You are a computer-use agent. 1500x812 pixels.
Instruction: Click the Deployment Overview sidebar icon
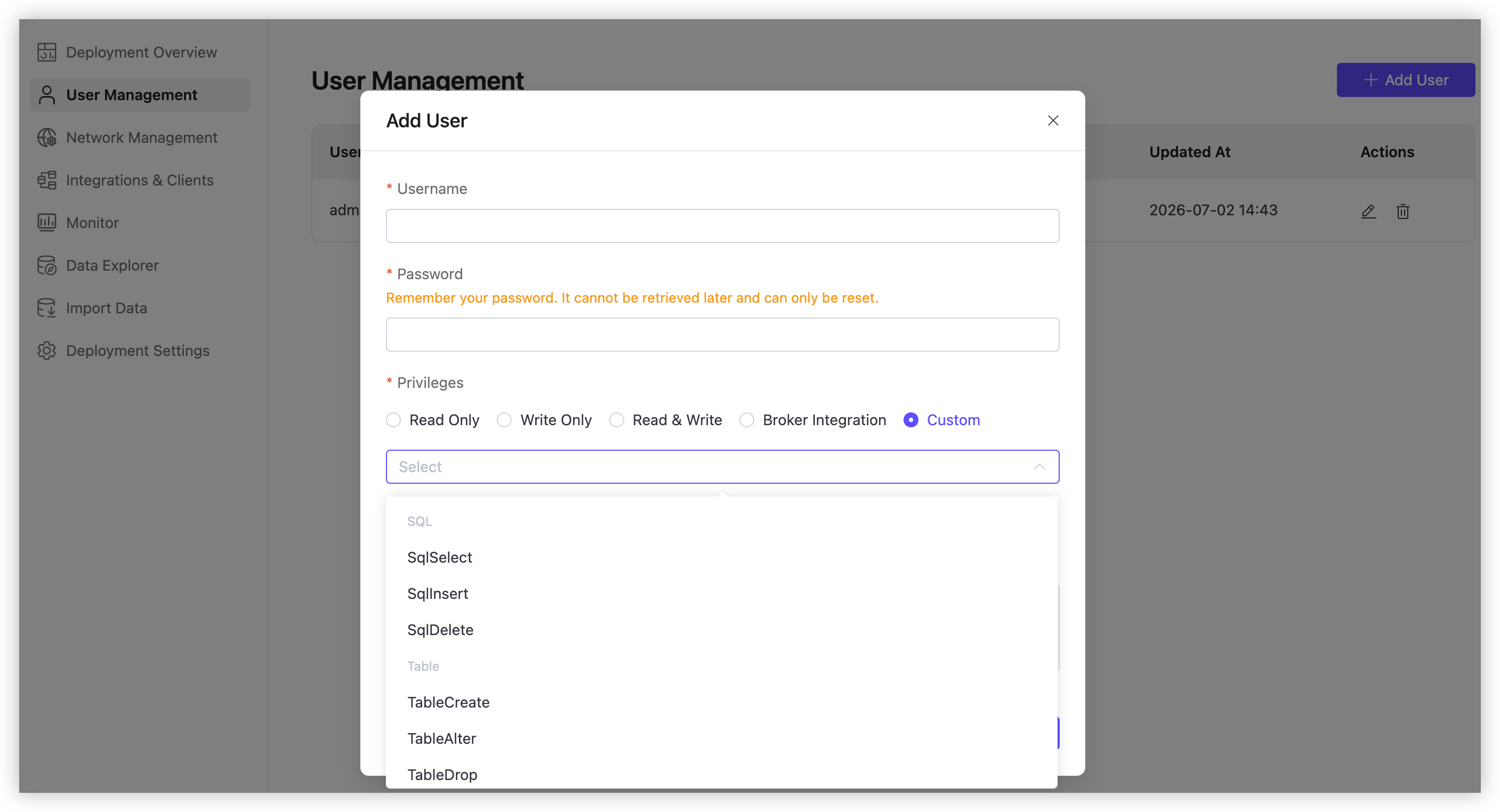(46, 52)
